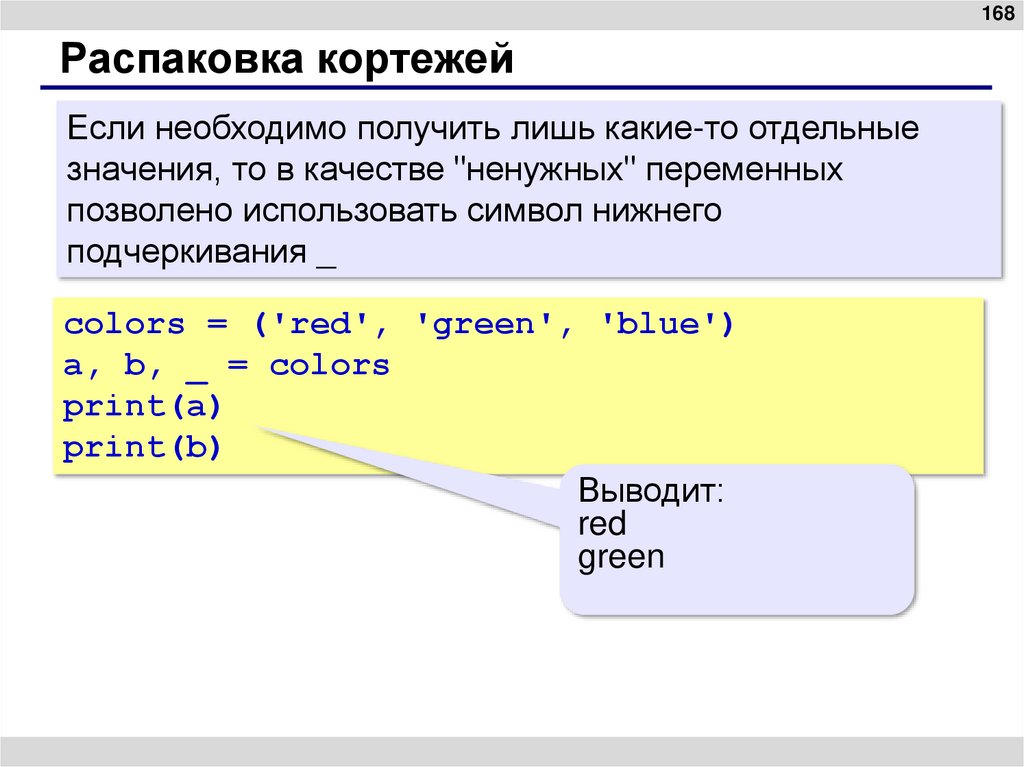Click the code line "a, b, _ = colors"
The height and width of the screenshot is (767, 1024).
point(226,366)
